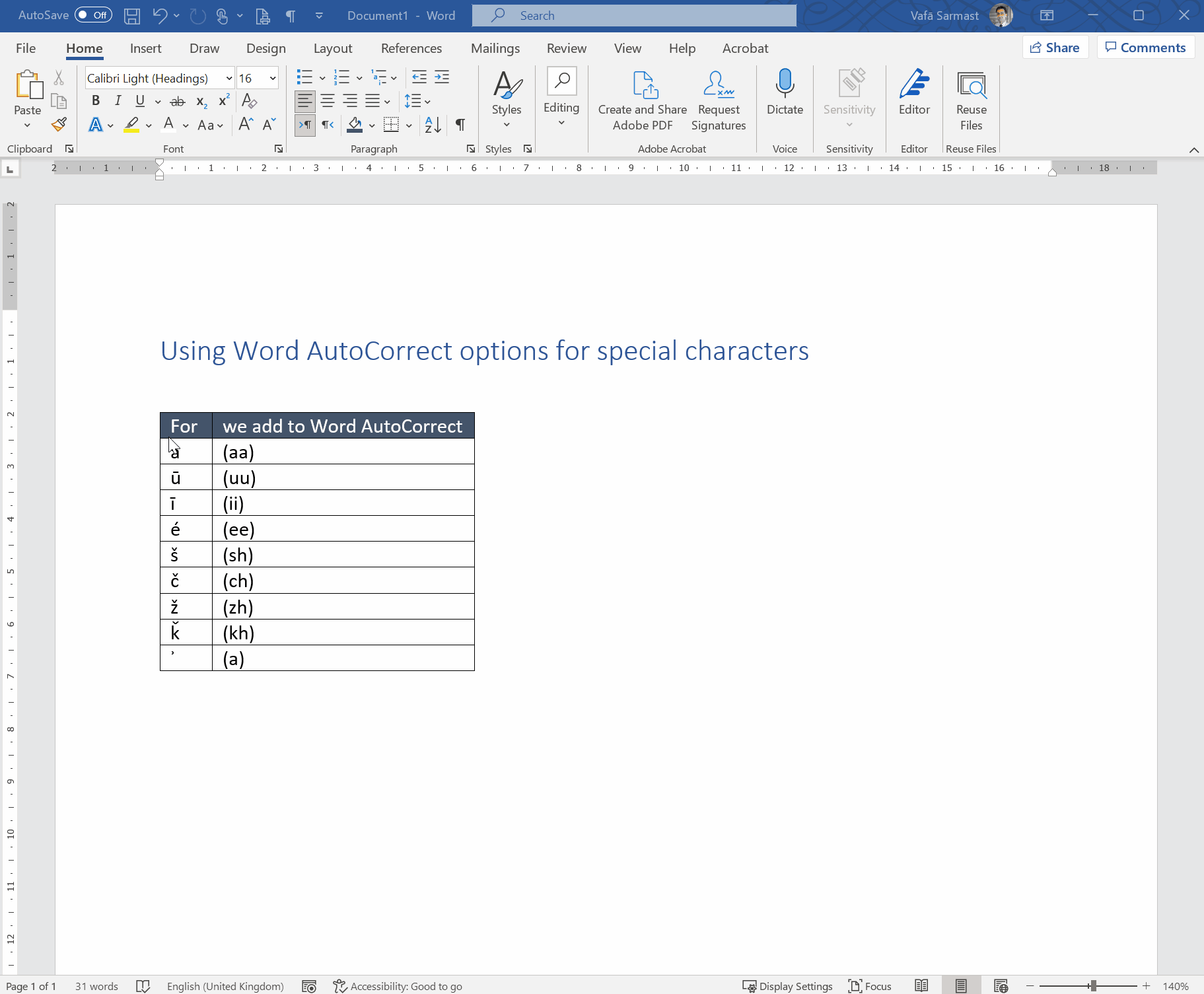Click the Share button
1204x994 pixels.
(1055, 48)
